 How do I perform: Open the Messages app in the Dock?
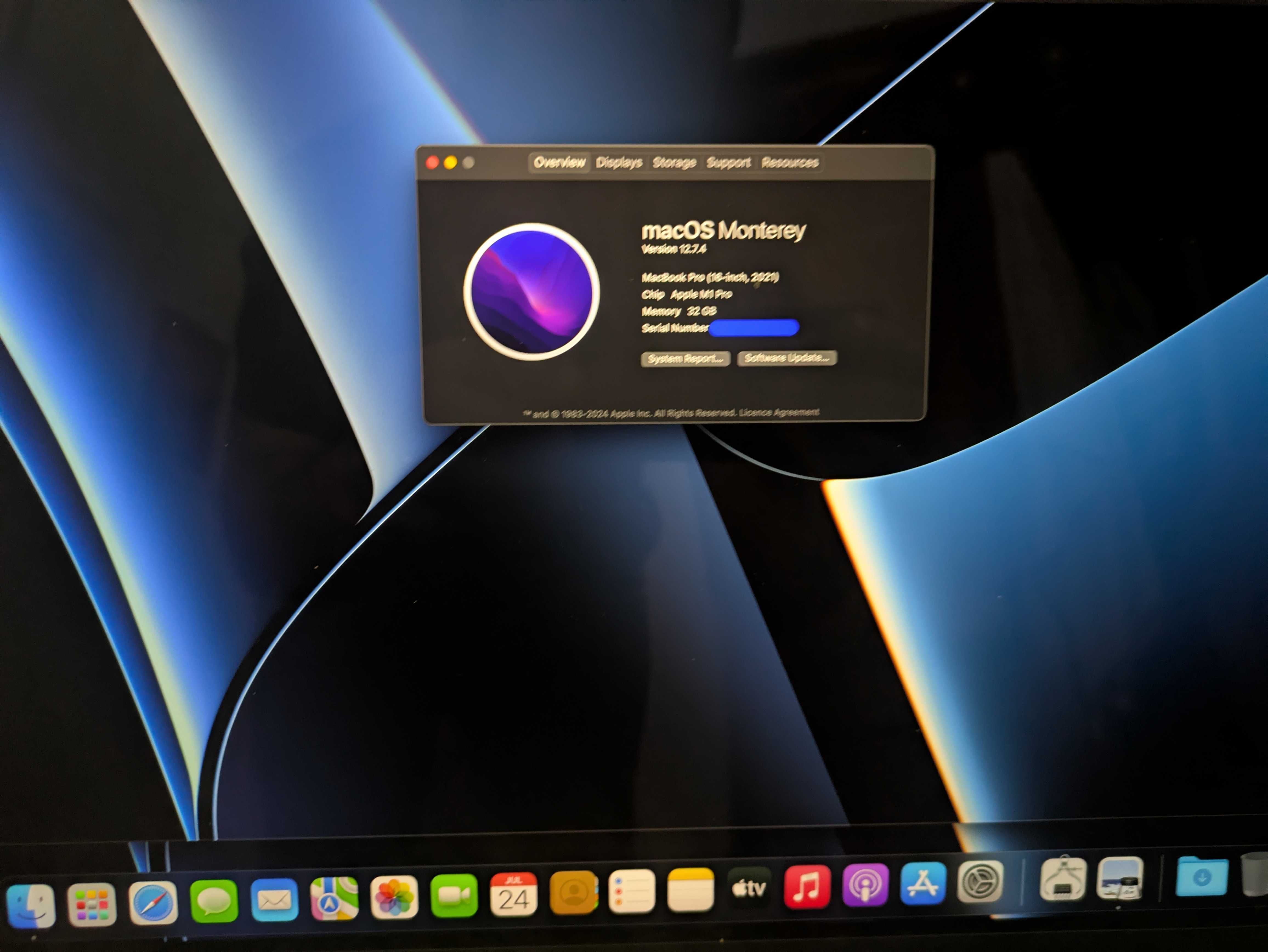[214, 901]
